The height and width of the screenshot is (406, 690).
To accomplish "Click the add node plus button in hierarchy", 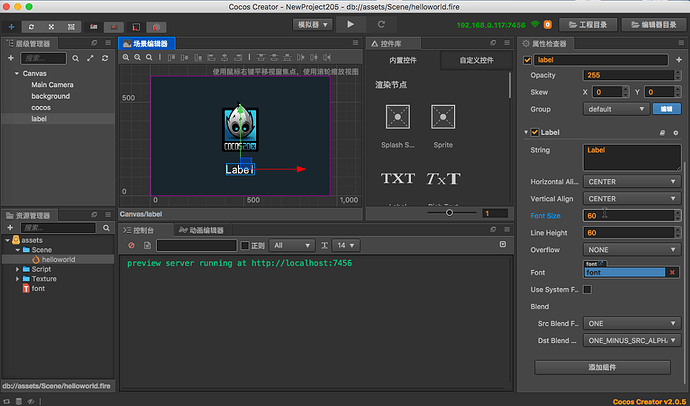I will point(10,58).
